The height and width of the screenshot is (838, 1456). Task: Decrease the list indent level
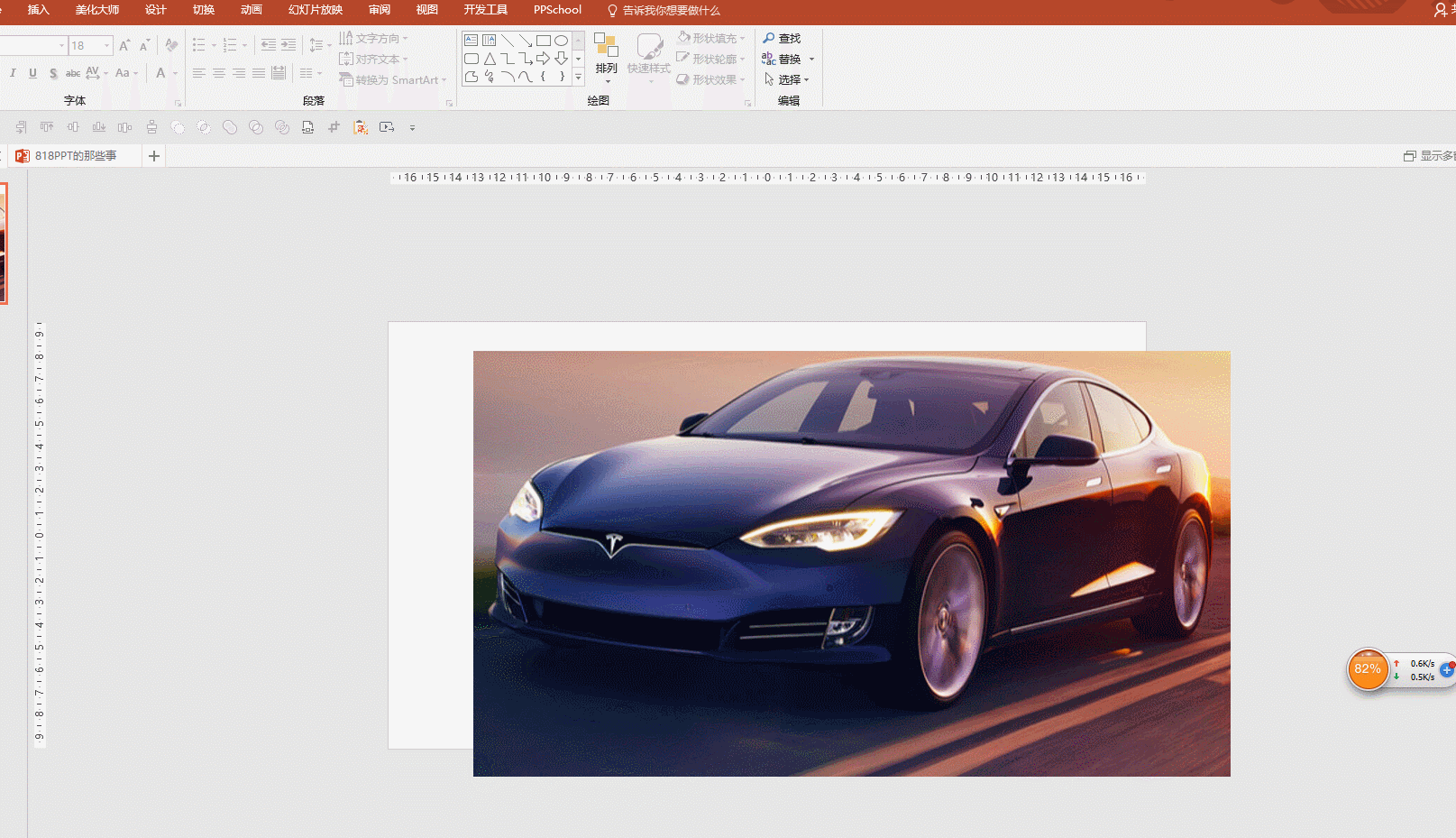(x=269, y=45)
